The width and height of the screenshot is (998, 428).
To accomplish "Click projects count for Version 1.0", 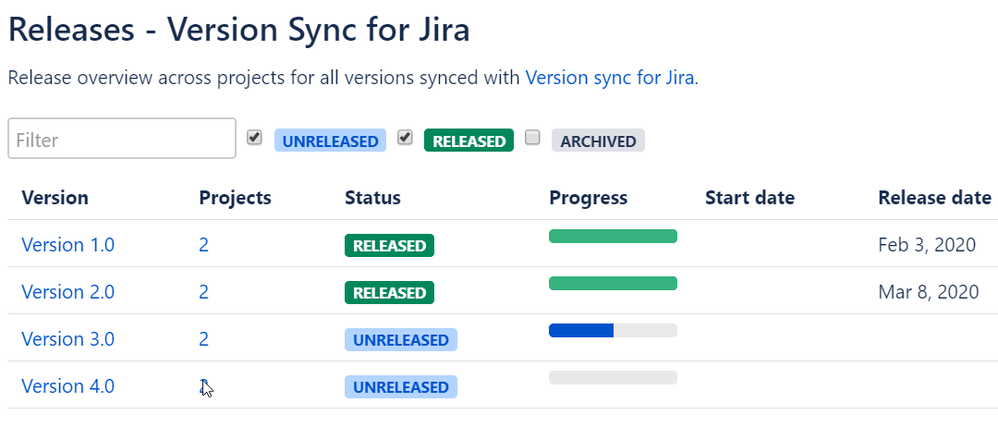I will [204, 245].
